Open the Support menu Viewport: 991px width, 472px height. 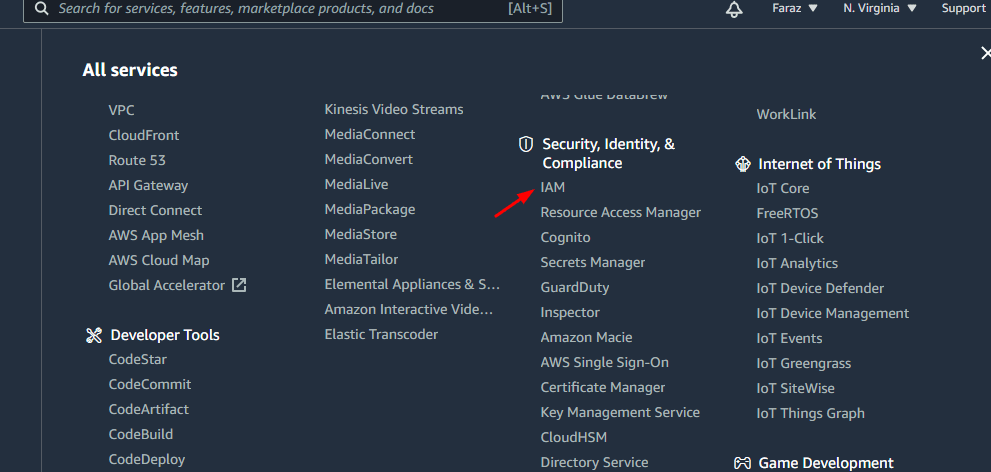pyautogui.click(x=966, y=8)
